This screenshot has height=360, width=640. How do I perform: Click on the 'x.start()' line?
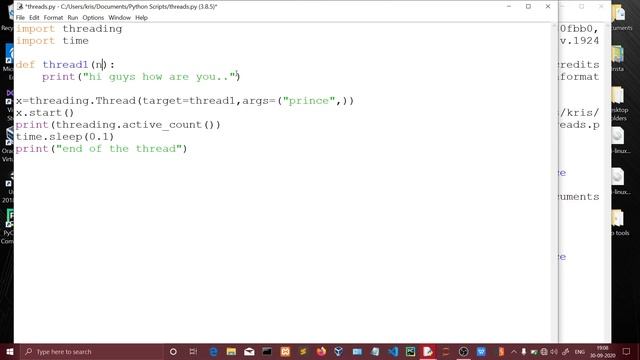[45, 113]
